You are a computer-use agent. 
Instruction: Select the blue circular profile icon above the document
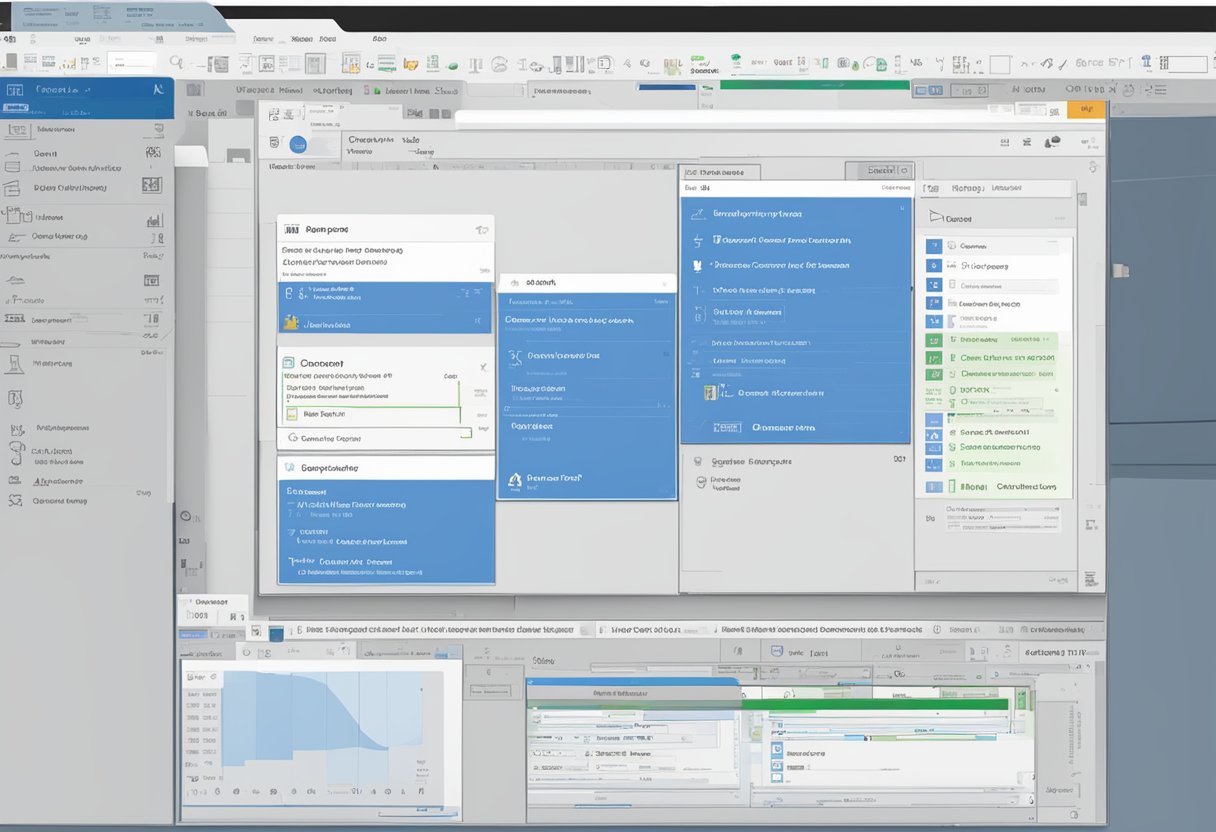click(x=300, y=146)
